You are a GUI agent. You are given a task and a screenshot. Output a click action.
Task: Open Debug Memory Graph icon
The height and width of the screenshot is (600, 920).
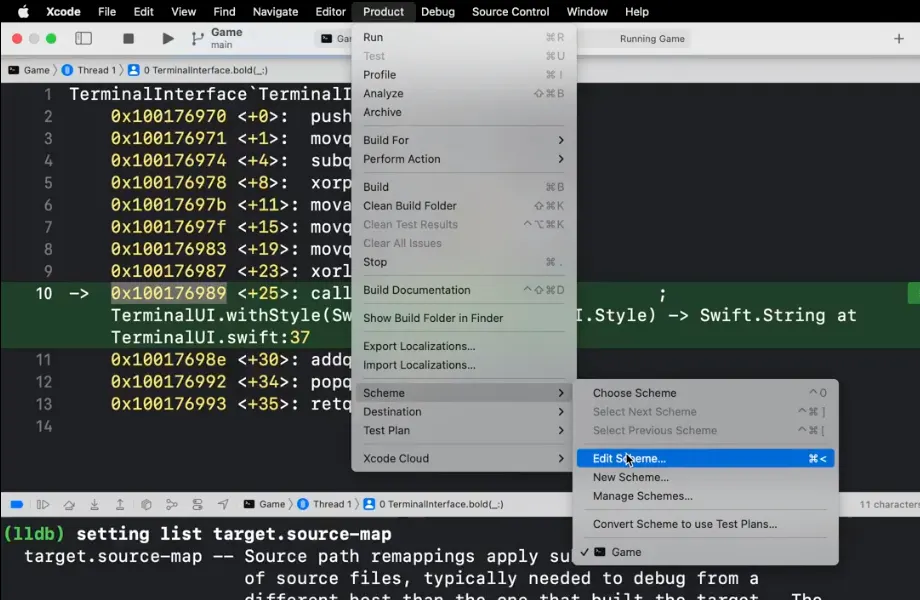pyautogui.click(x=172, y=504)
